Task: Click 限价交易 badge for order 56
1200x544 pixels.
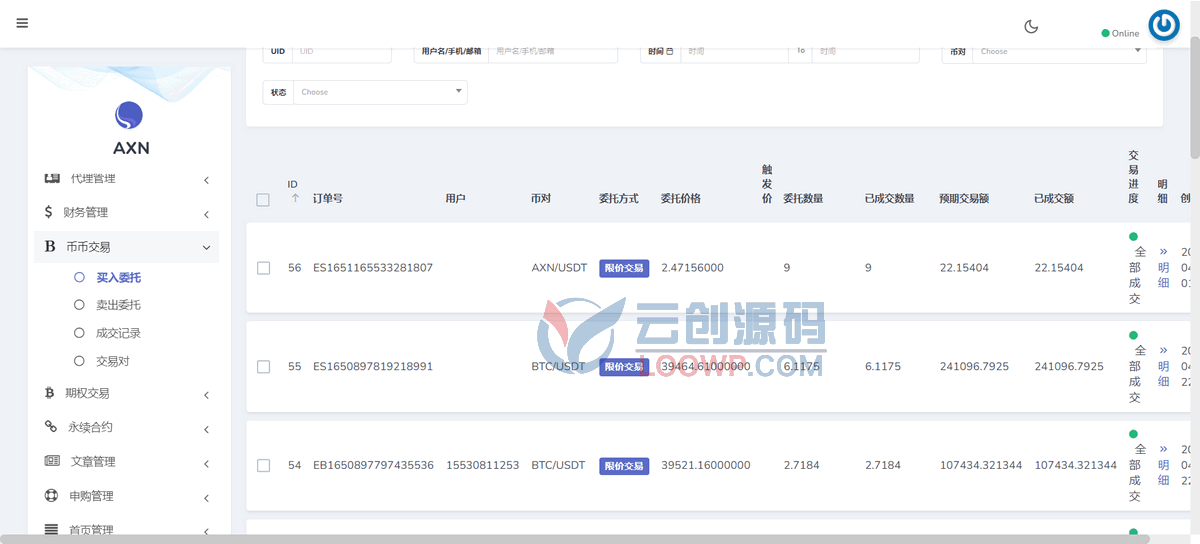Action: click(624, 268)
